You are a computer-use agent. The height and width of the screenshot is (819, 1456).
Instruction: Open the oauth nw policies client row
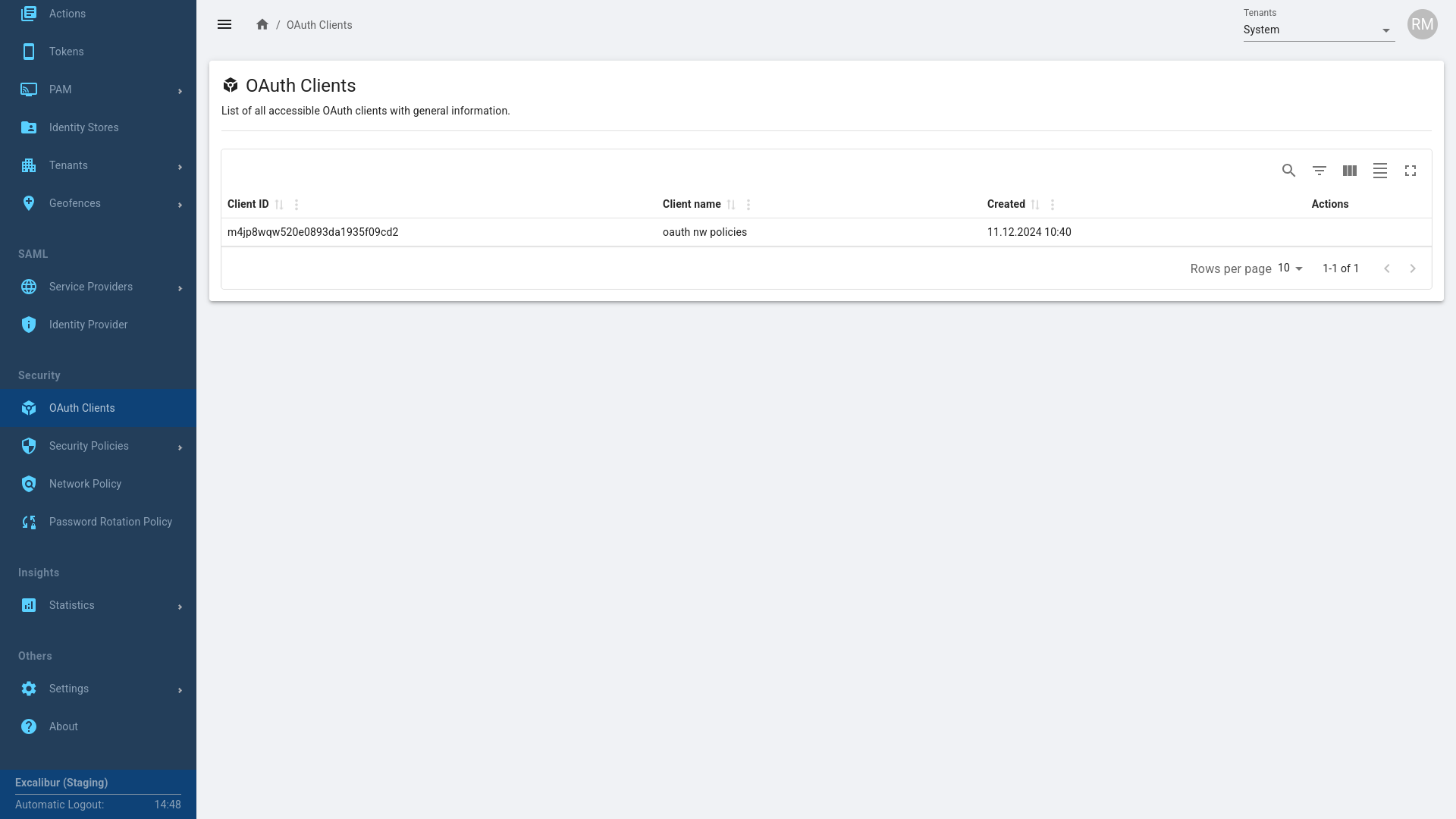[x=704, y=232]
